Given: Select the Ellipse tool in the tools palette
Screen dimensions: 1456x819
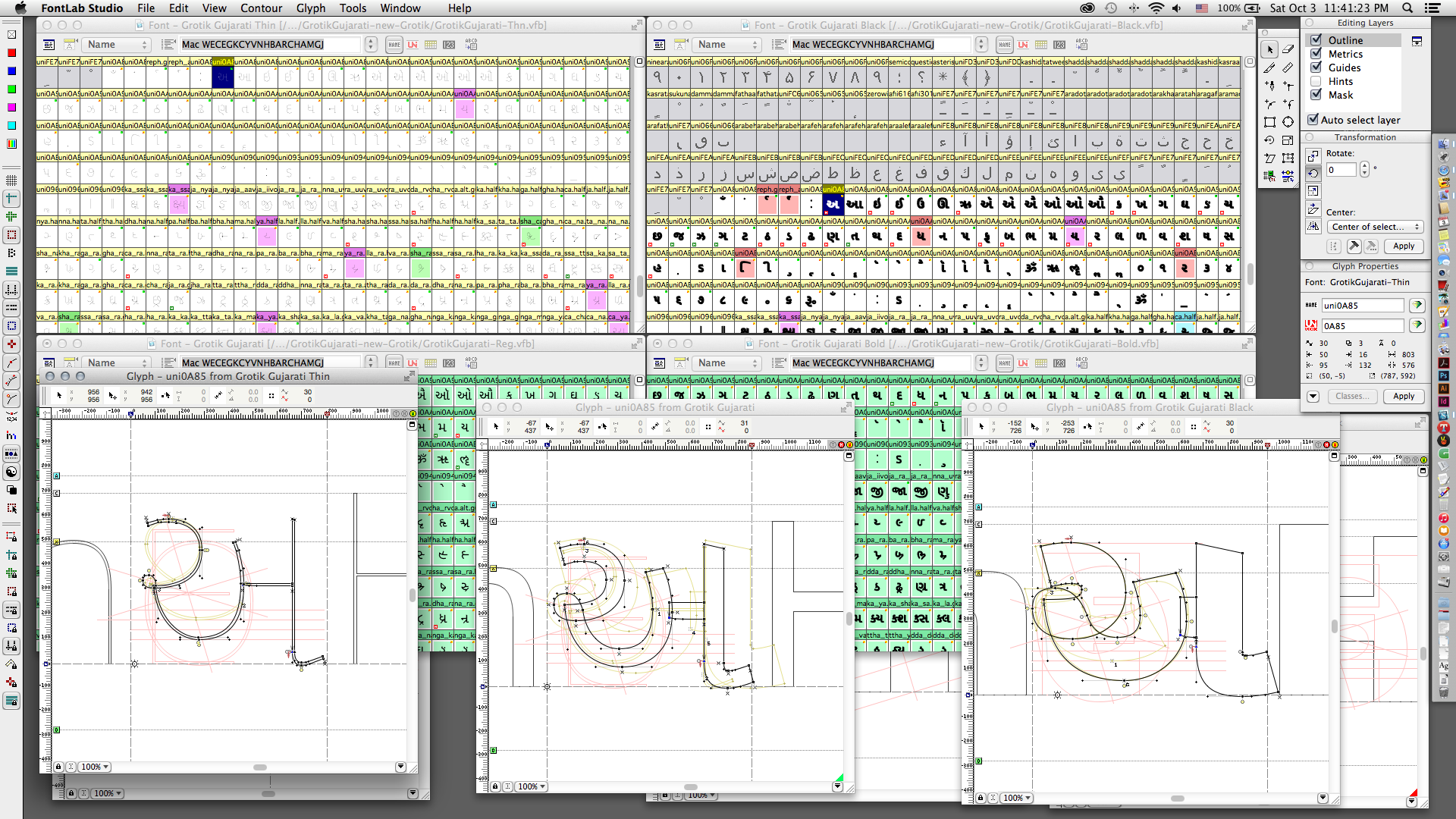Looking at the screenshot, I should 1288,121.
